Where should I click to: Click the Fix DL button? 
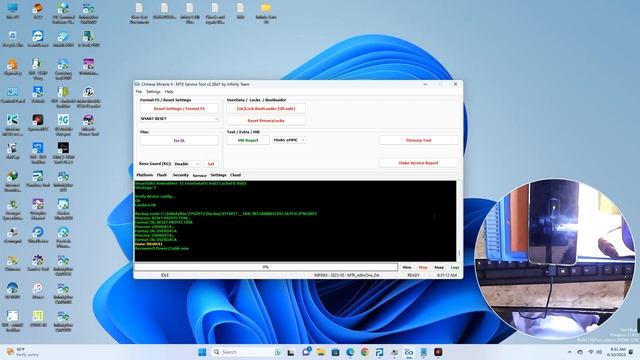[x=179, y=140]
